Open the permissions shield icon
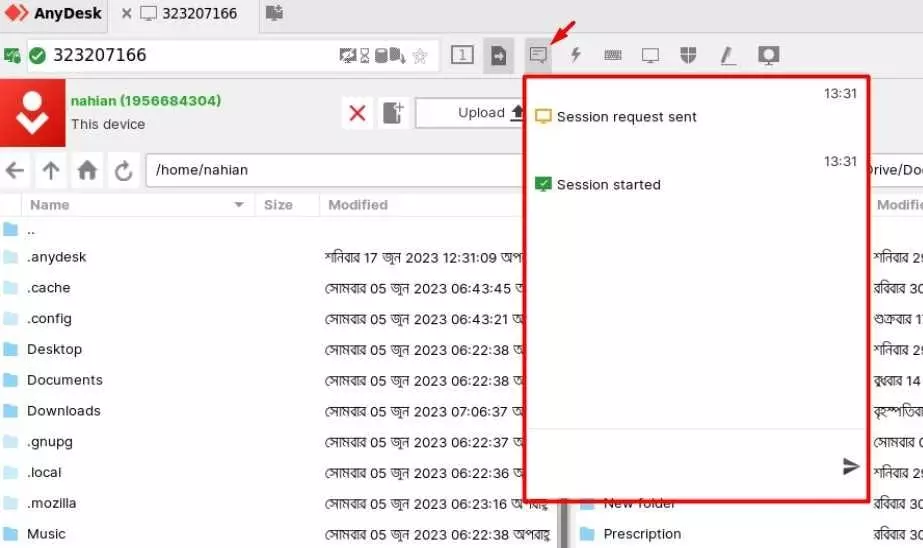Screen dimensions: 923x548 coord(688,55)
